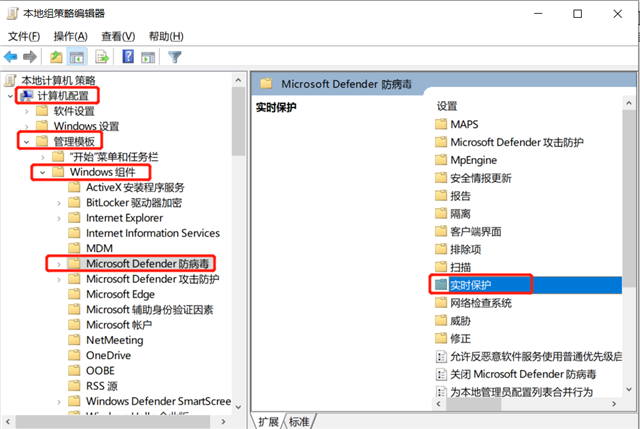Click the left tree pane vertical scrollbar

pos(238,250)
